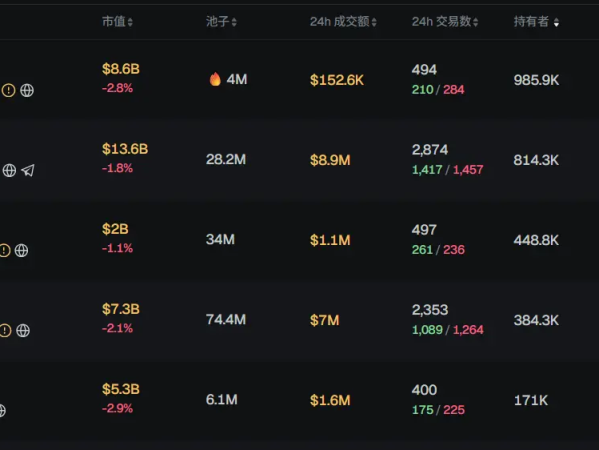The image size is (599, 450).
Task: Sort by 24h 成交额 column header
Action: [343, 22]
